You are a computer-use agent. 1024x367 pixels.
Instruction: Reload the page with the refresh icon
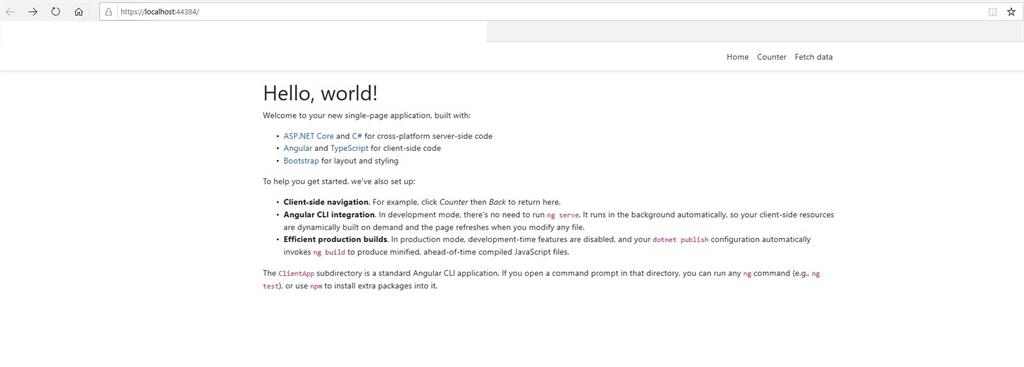tap(56, 12)
